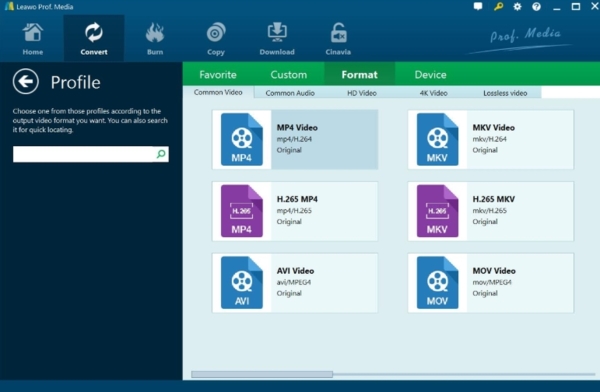The height and width of the screenshot is (392, 600).
Task: Click the Profile heading text
Action: (76, 82)
